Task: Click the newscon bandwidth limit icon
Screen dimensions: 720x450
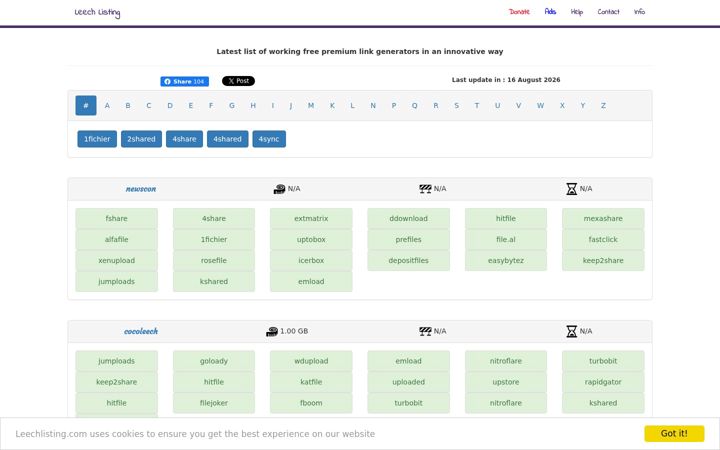Action: (425, 189)
